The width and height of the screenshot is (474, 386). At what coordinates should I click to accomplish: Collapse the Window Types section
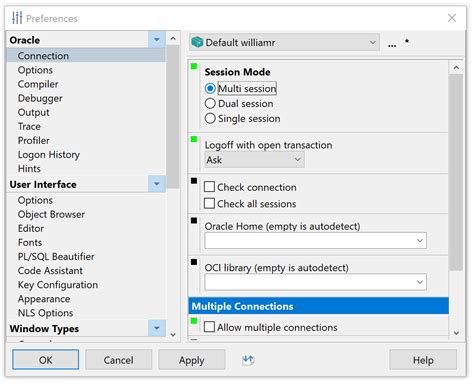[157, 328]
